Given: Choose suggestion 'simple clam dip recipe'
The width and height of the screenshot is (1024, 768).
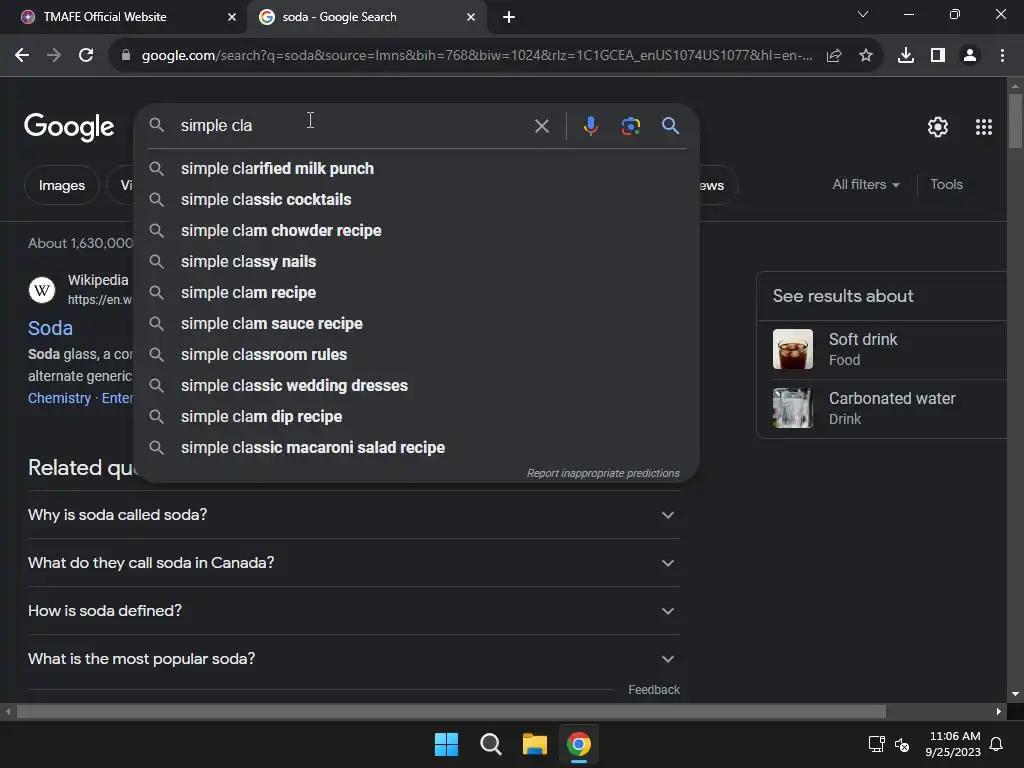Looking at the screenshot, I should [x=416, y=417].
